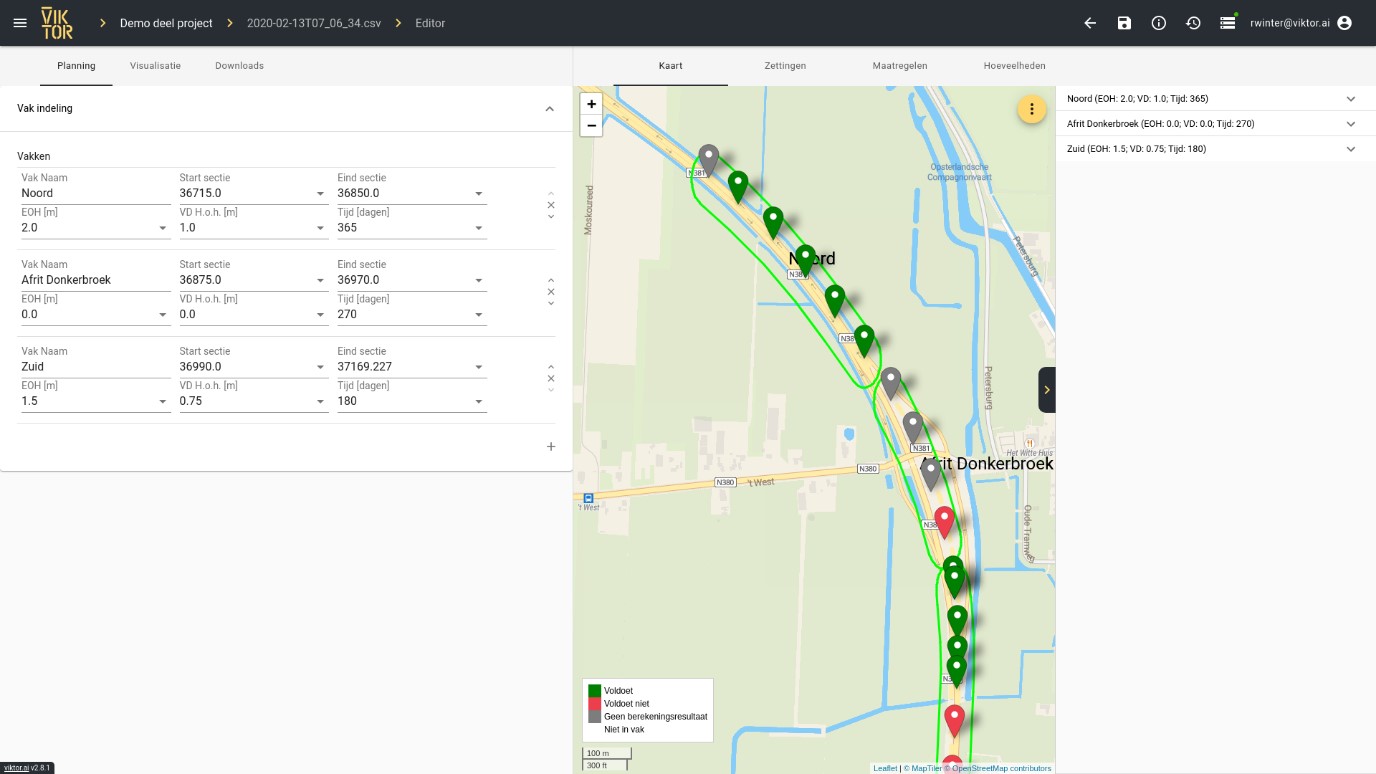Open version history clock icon
Image resolution: width=1376 pixels, height=774 pixels.
pos(1193,23)
